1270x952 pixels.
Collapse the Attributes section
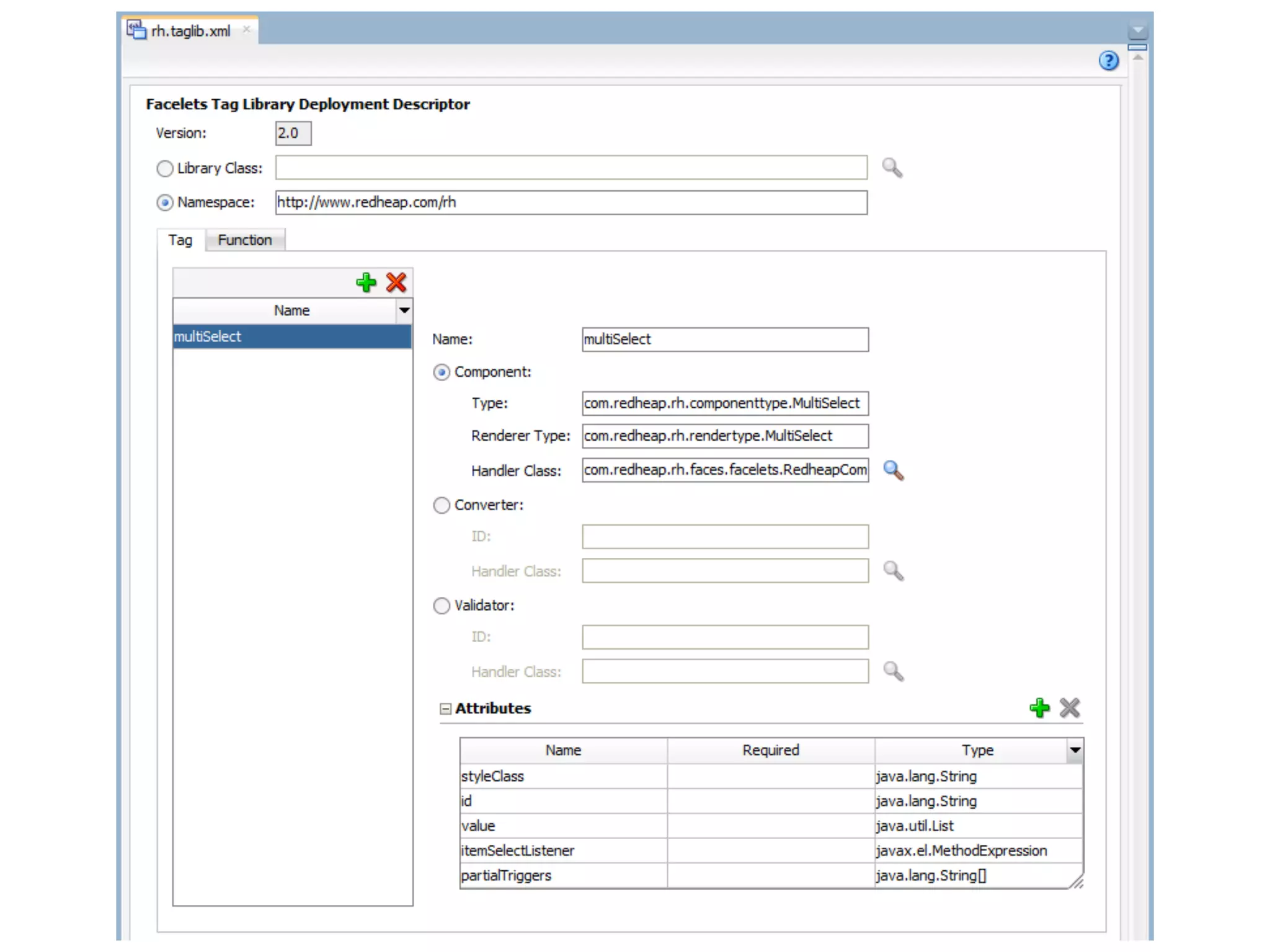point(445,708)
